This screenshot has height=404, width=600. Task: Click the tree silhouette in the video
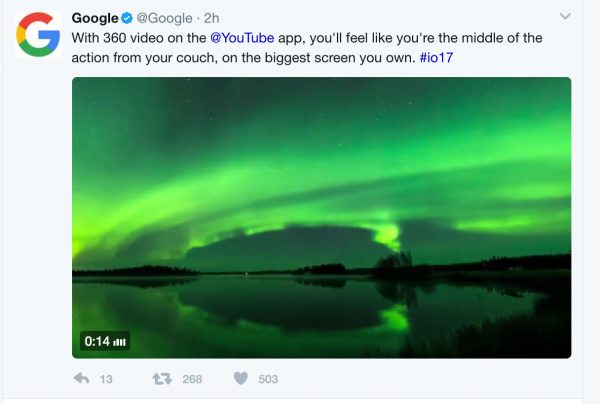394,261
